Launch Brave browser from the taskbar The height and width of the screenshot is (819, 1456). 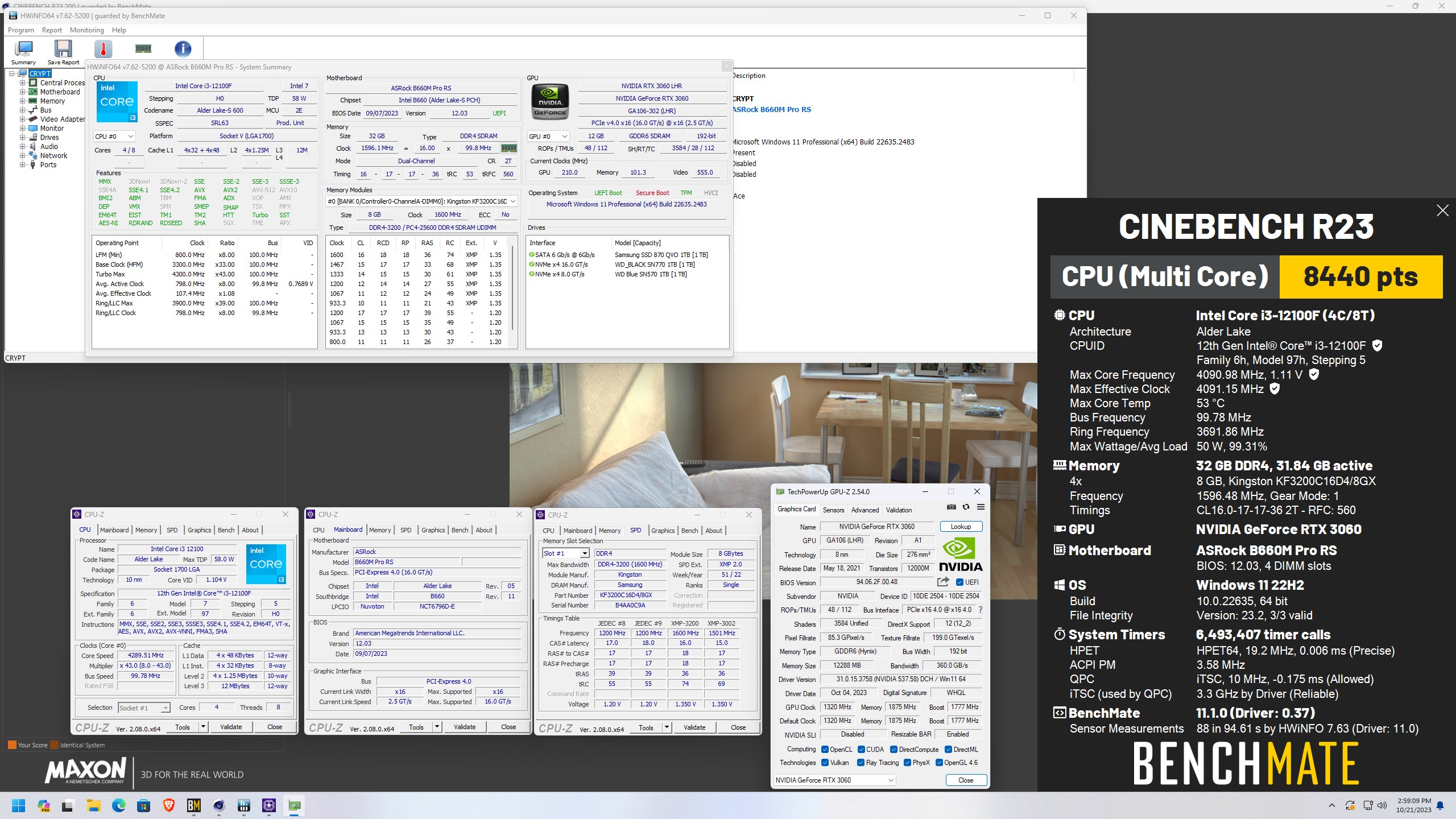pyautogui.click(x=168, y=805)
